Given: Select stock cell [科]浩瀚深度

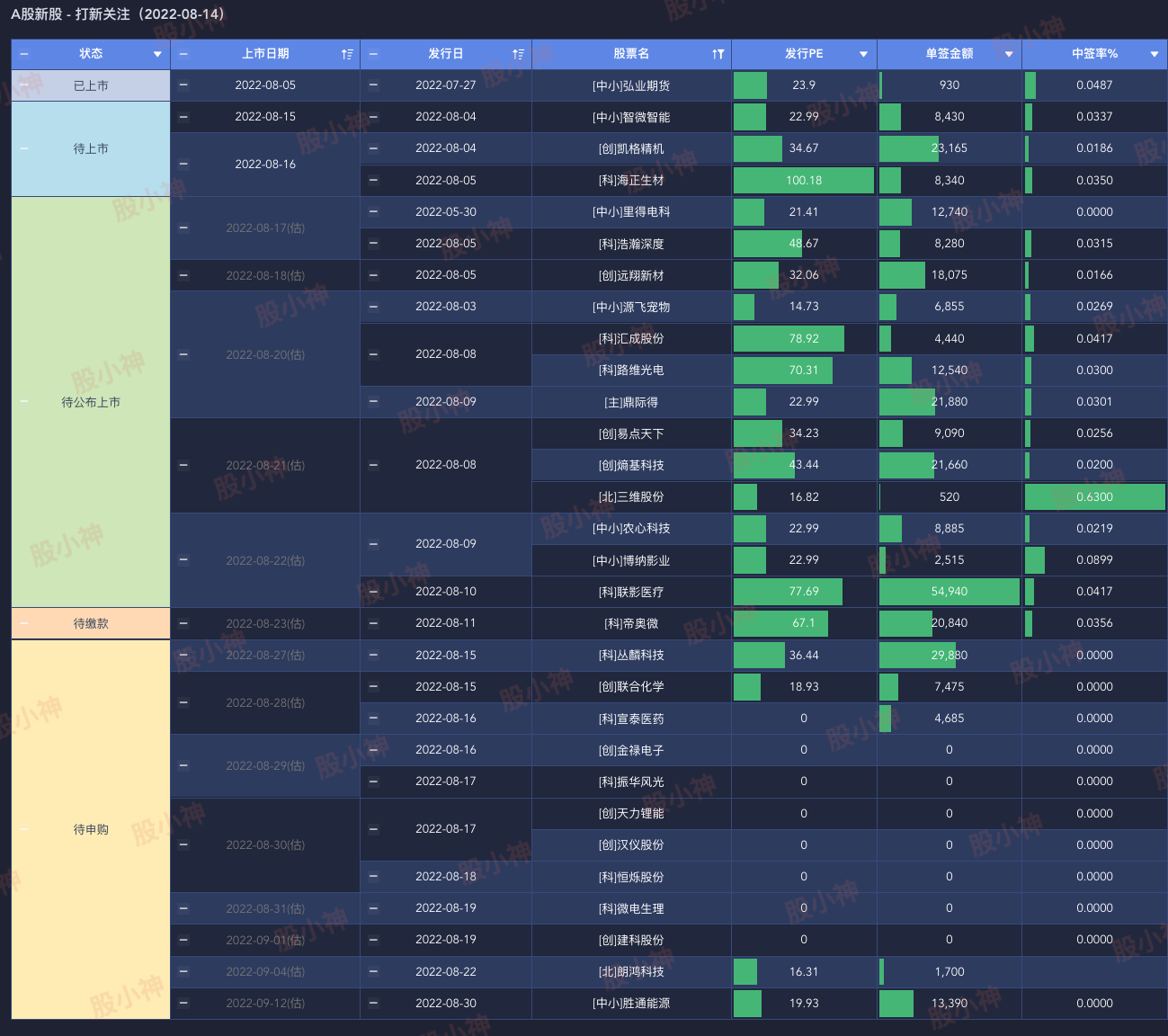Looking at the screenshot, I should coord(631,244).
